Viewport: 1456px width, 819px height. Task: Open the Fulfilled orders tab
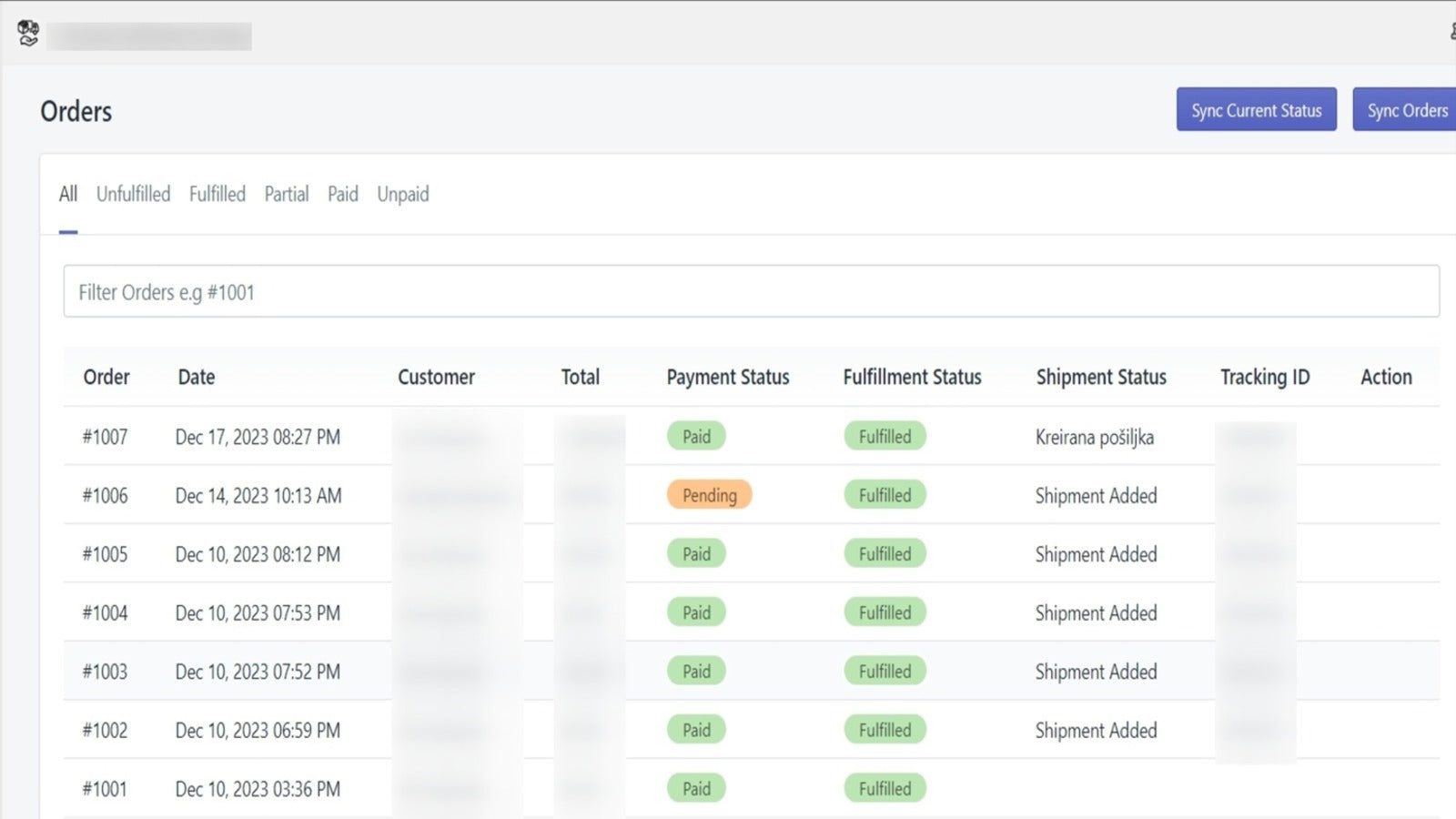coord(217,194)
